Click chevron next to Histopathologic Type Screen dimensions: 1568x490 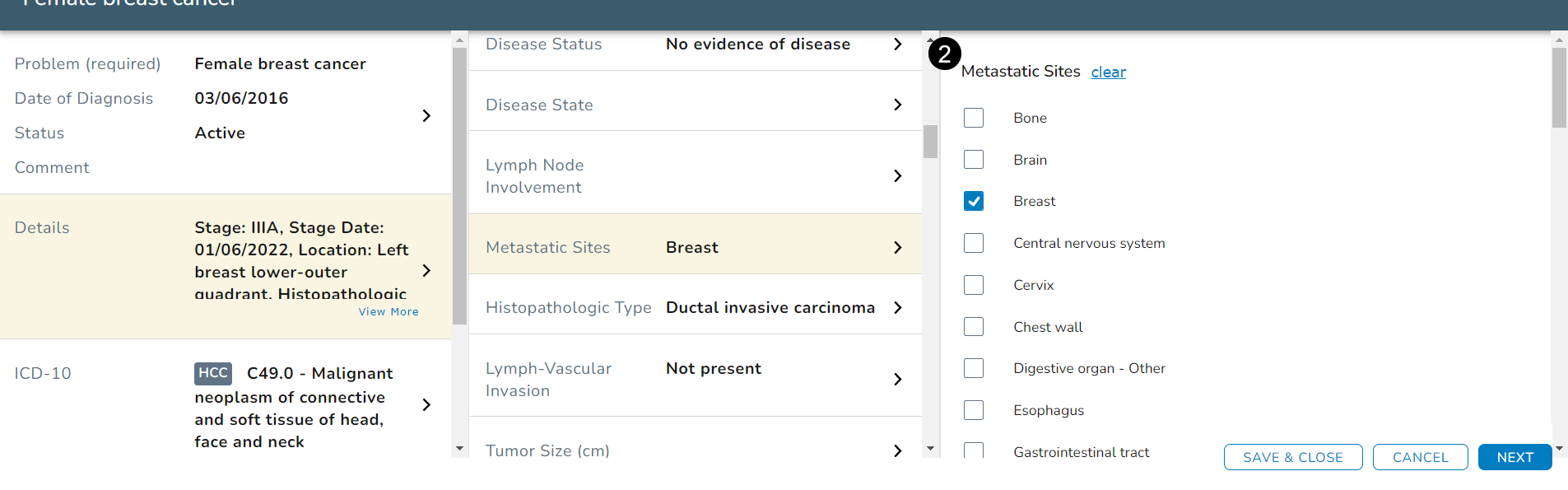(x=897, y=307)
